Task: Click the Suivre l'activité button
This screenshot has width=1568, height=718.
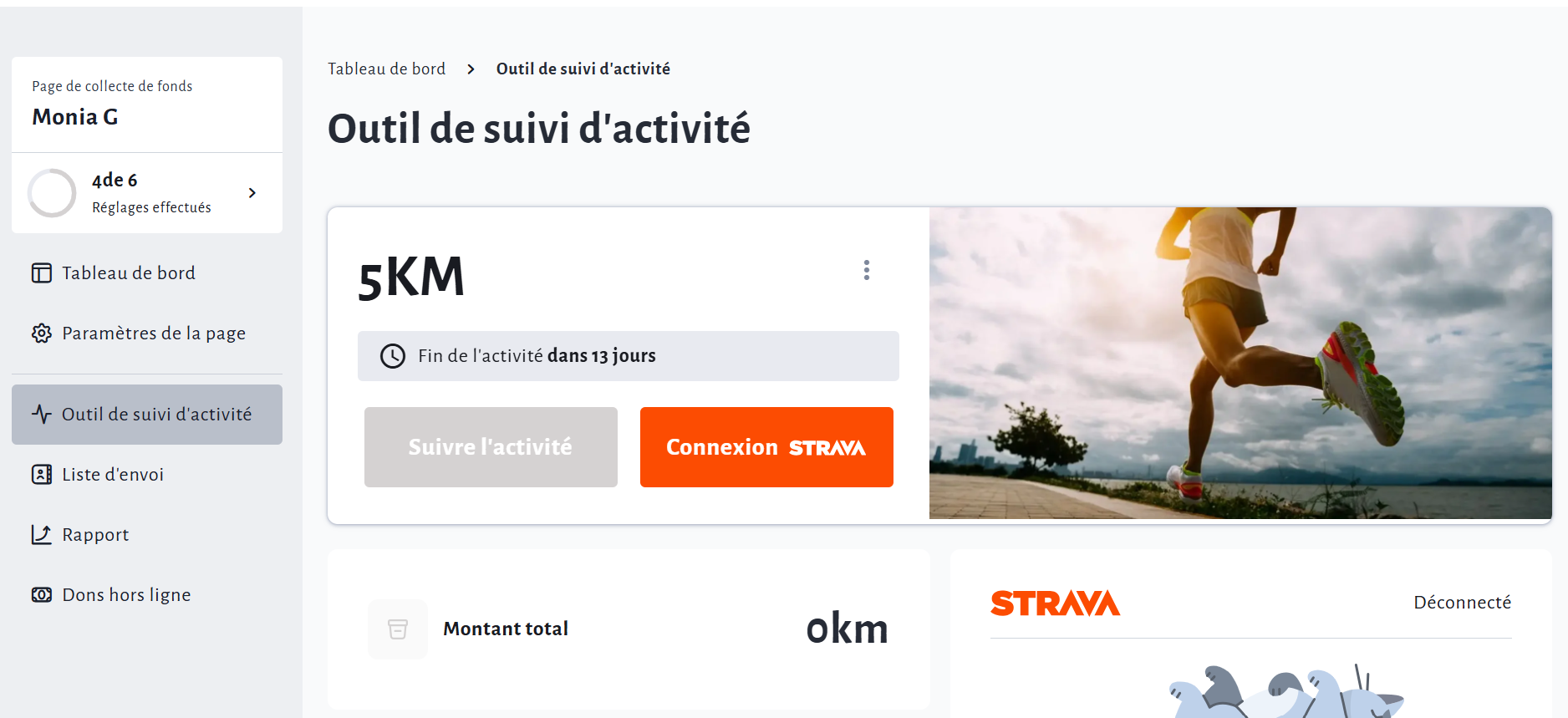Action: point(491,447)
